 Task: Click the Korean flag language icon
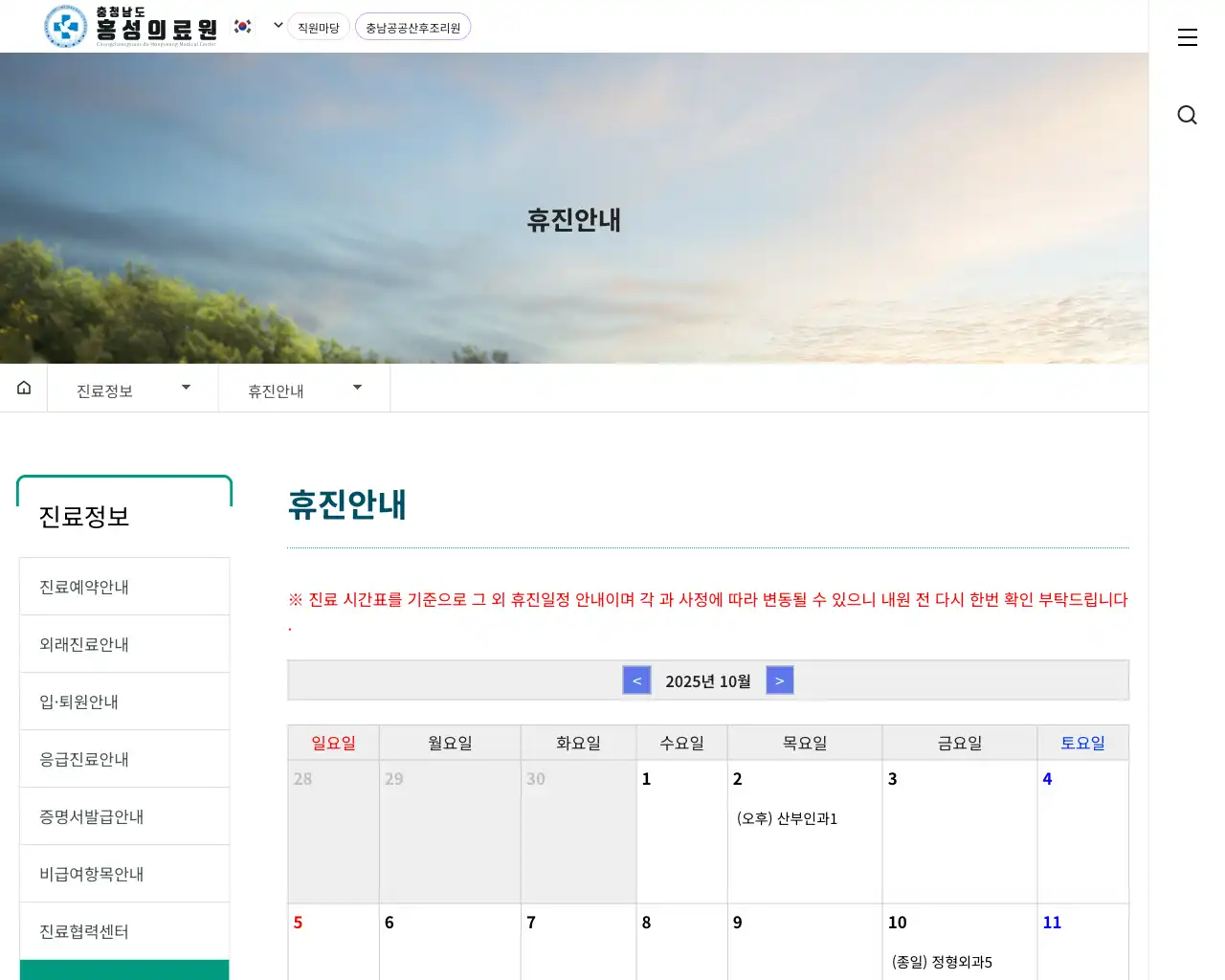coord(243,27)
